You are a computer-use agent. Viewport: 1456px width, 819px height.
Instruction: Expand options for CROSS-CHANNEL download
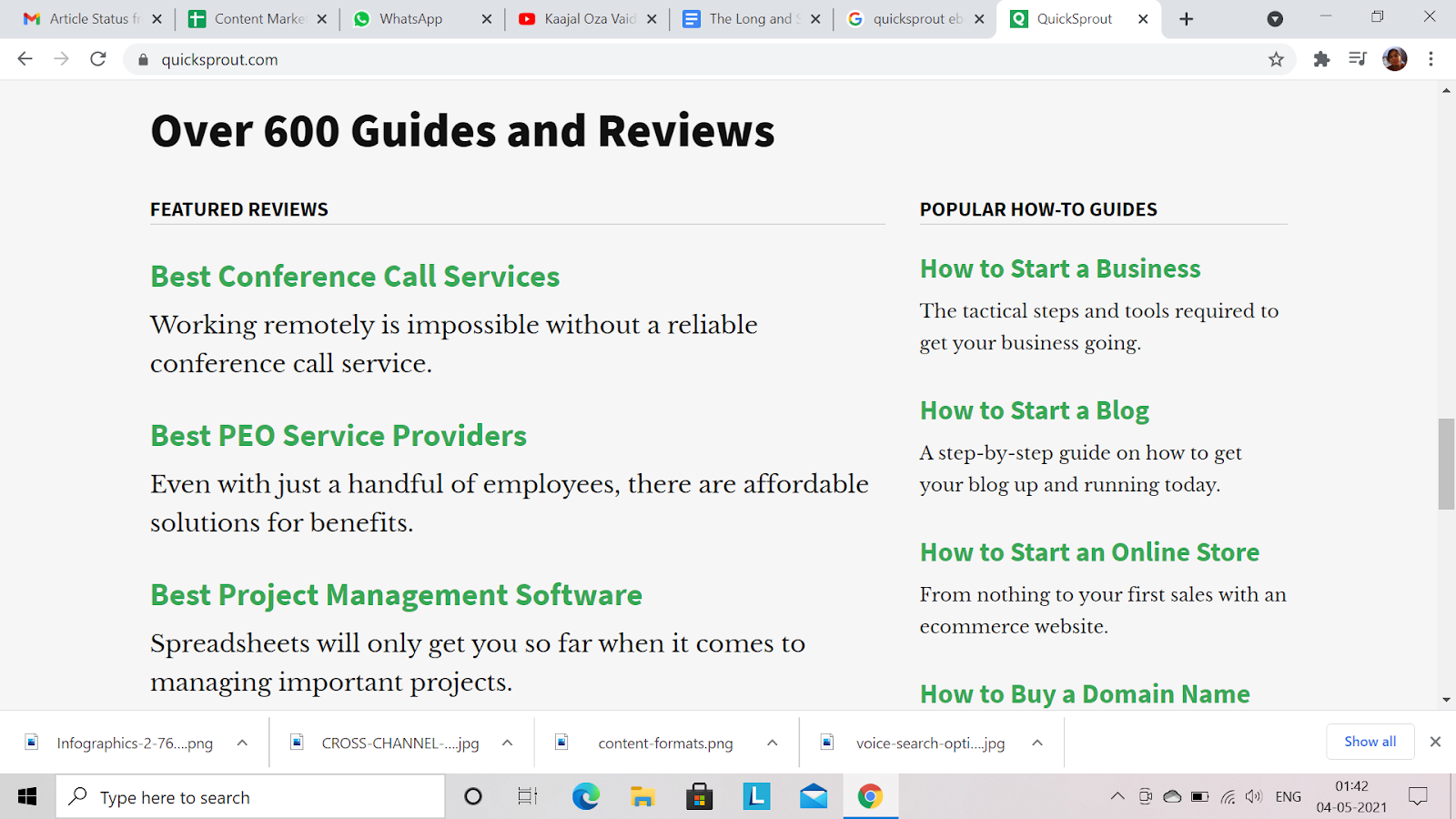[x=507, y=743]
